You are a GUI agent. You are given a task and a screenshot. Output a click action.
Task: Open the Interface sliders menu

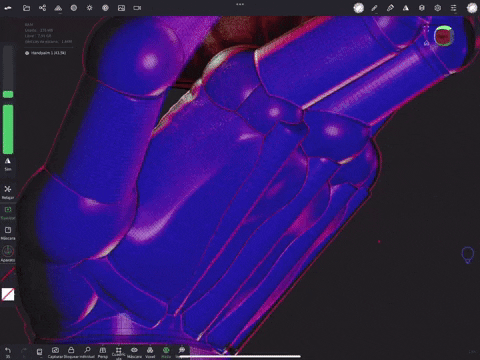coord(453,8)
